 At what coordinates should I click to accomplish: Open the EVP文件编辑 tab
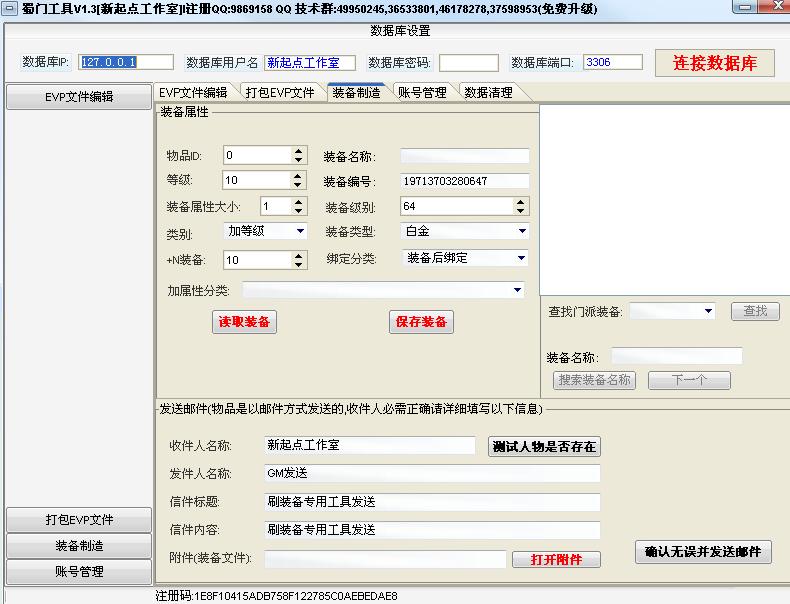click(x=194, y=93)
